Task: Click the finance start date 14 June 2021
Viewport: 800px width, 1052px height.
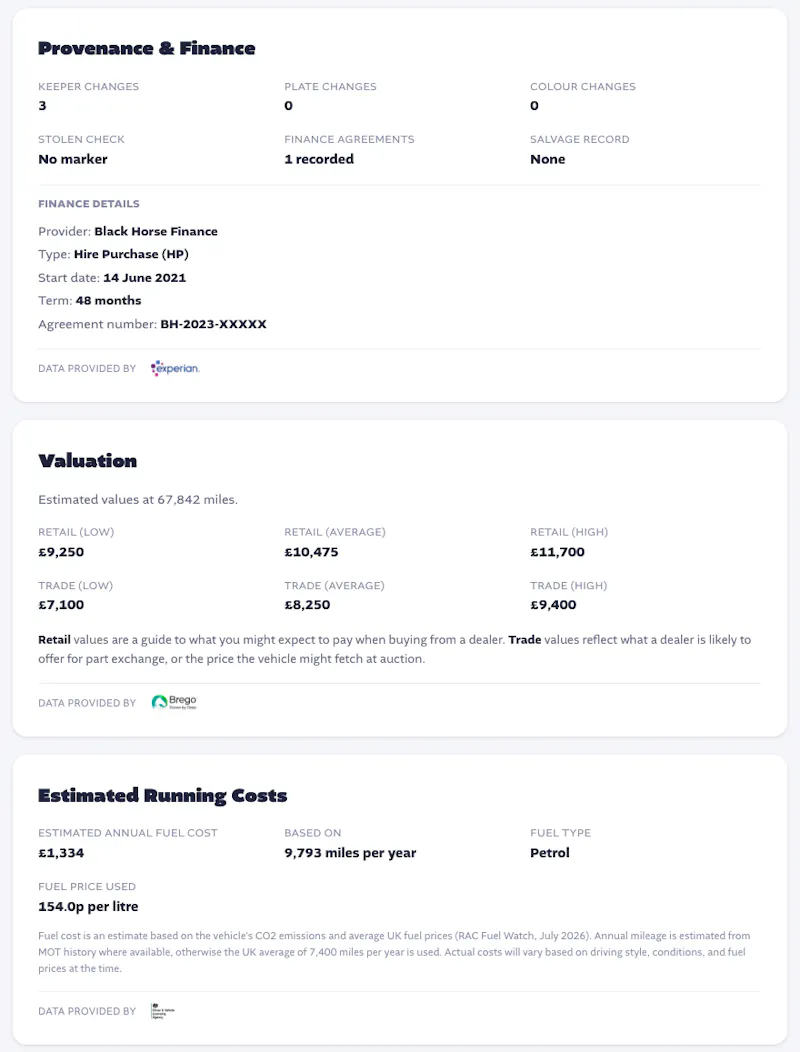Action: (144, 278)
